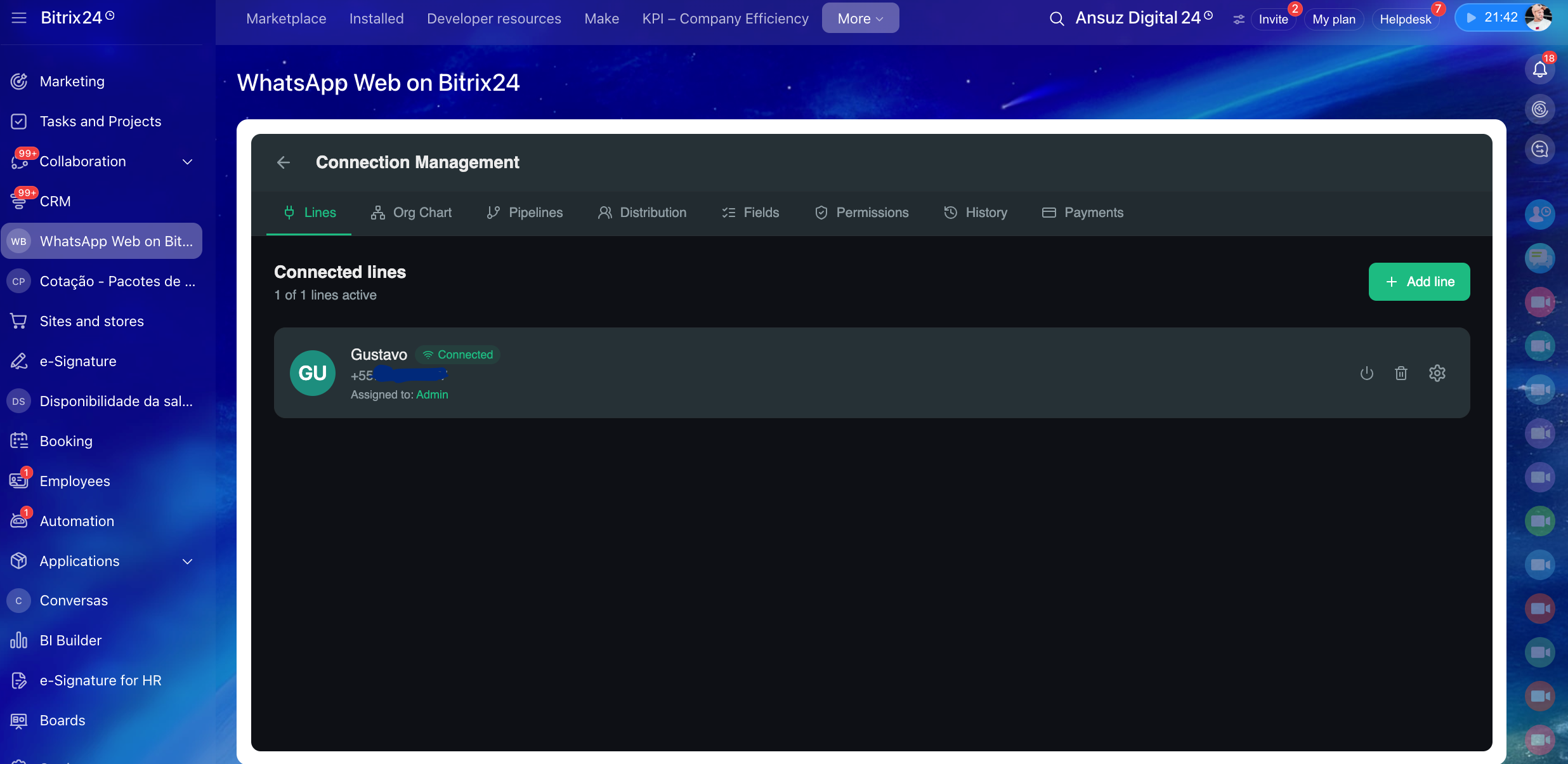Click the GU avatar of Gustavo line
Image resolution: width=1568 pixels, height=764 pixels.
[312, 373]
